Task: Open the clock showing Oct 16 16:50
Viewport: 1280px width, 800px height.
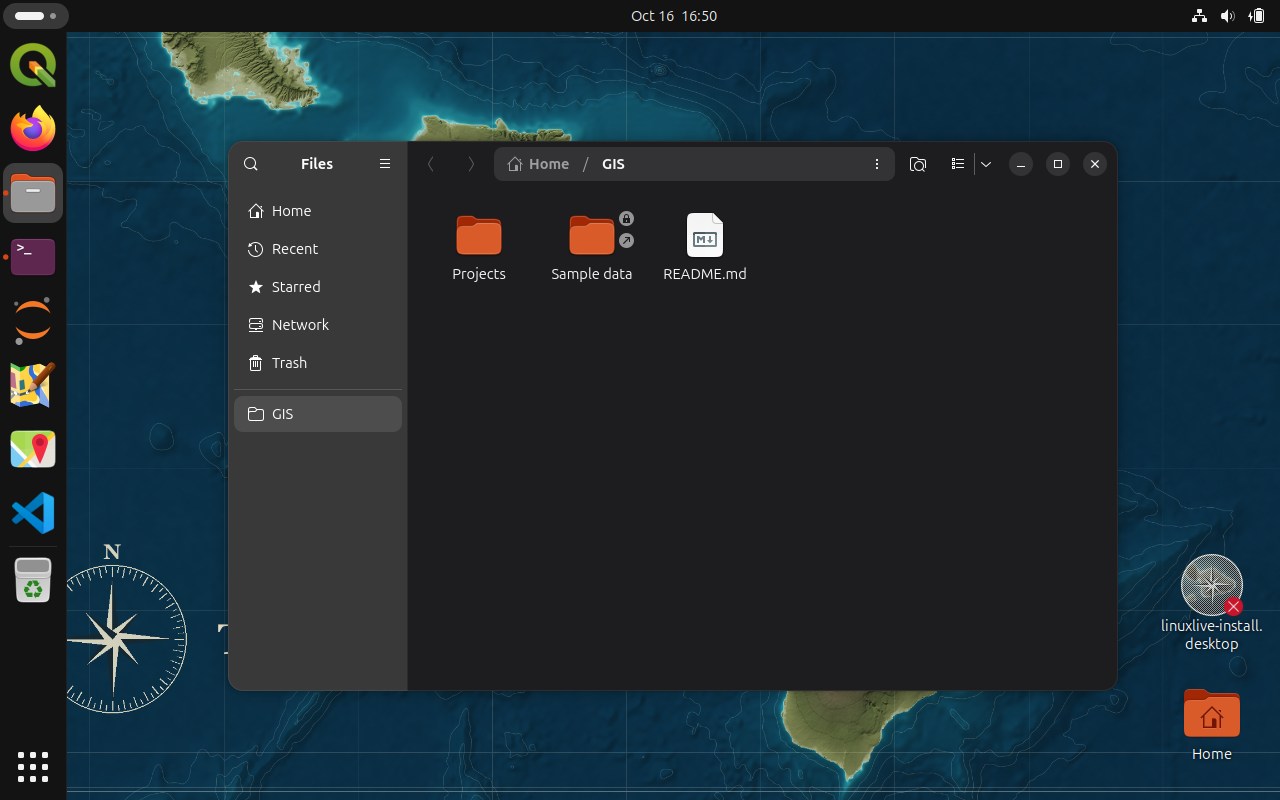Action: click(x=674, y=16)
